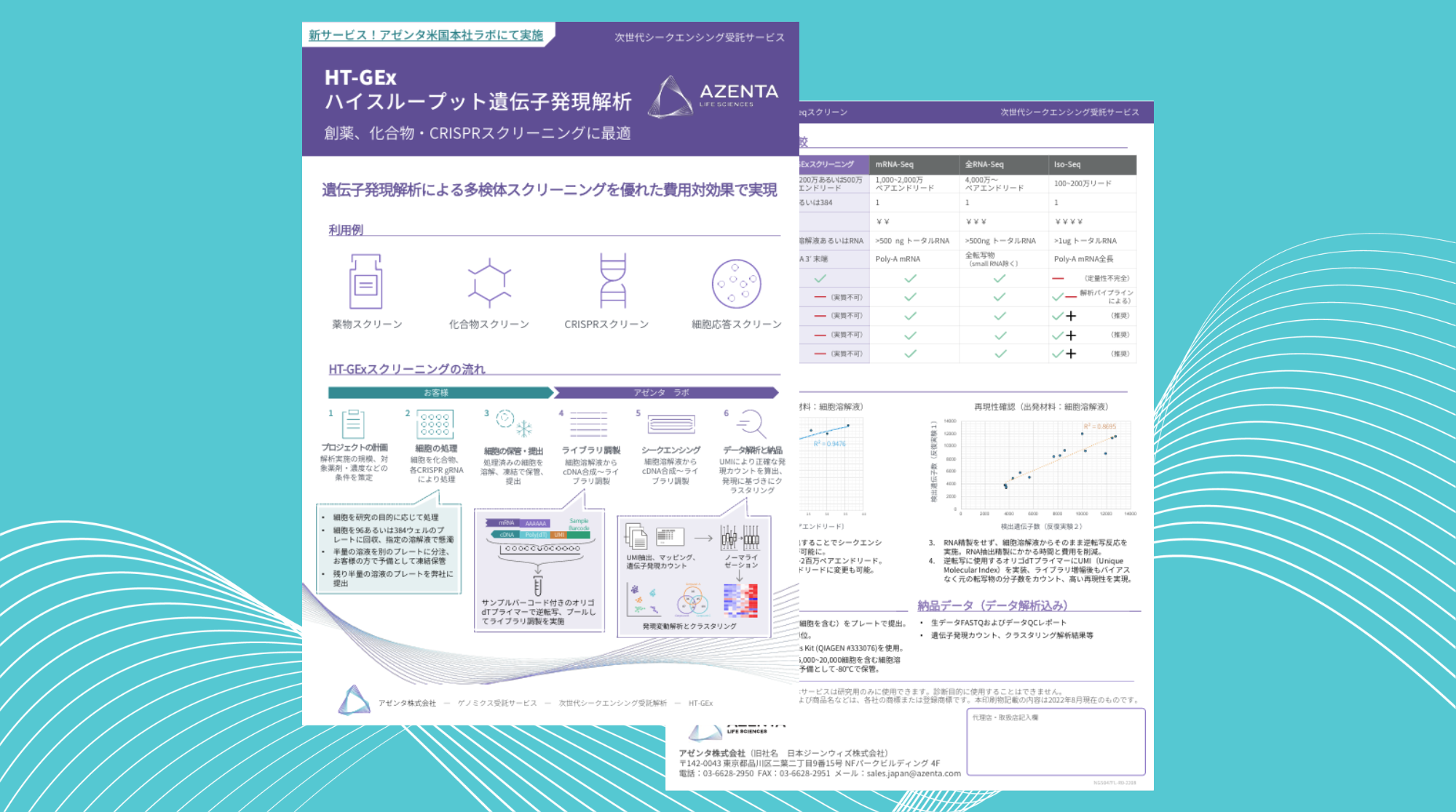The height and width of the screenshot is (812, 1456).
Task: Click step 1 project planning document icon
Action: (x=353, y=423)
